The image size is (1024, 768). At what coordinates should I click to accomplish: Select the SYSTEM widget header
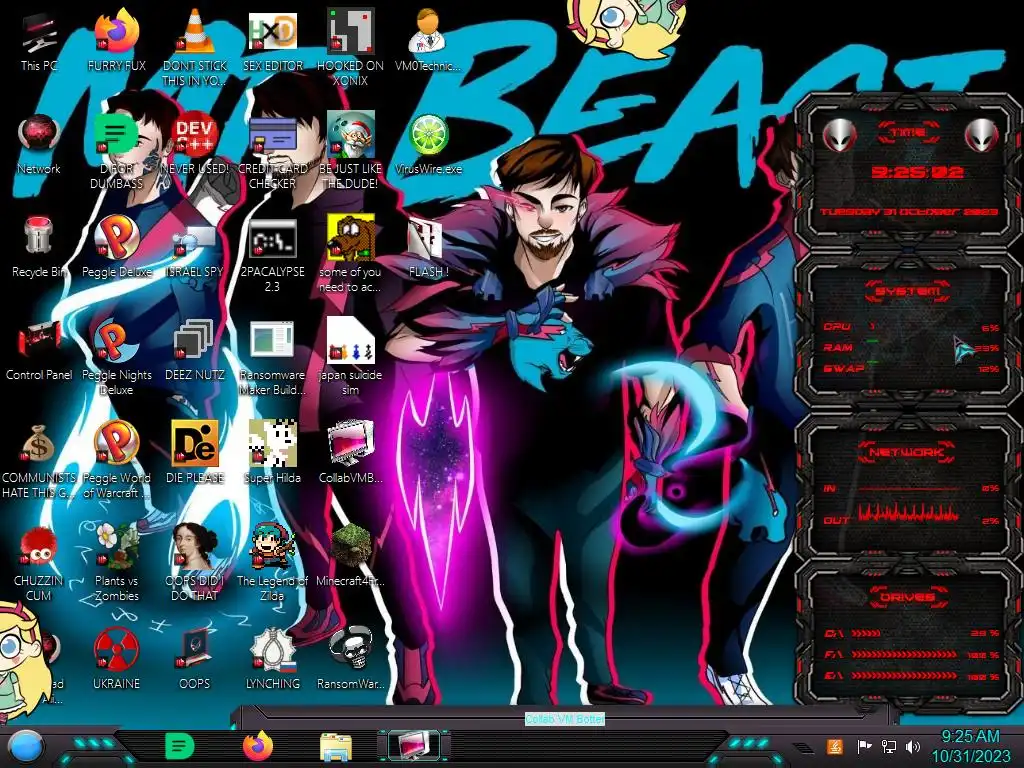click(908, 291)
